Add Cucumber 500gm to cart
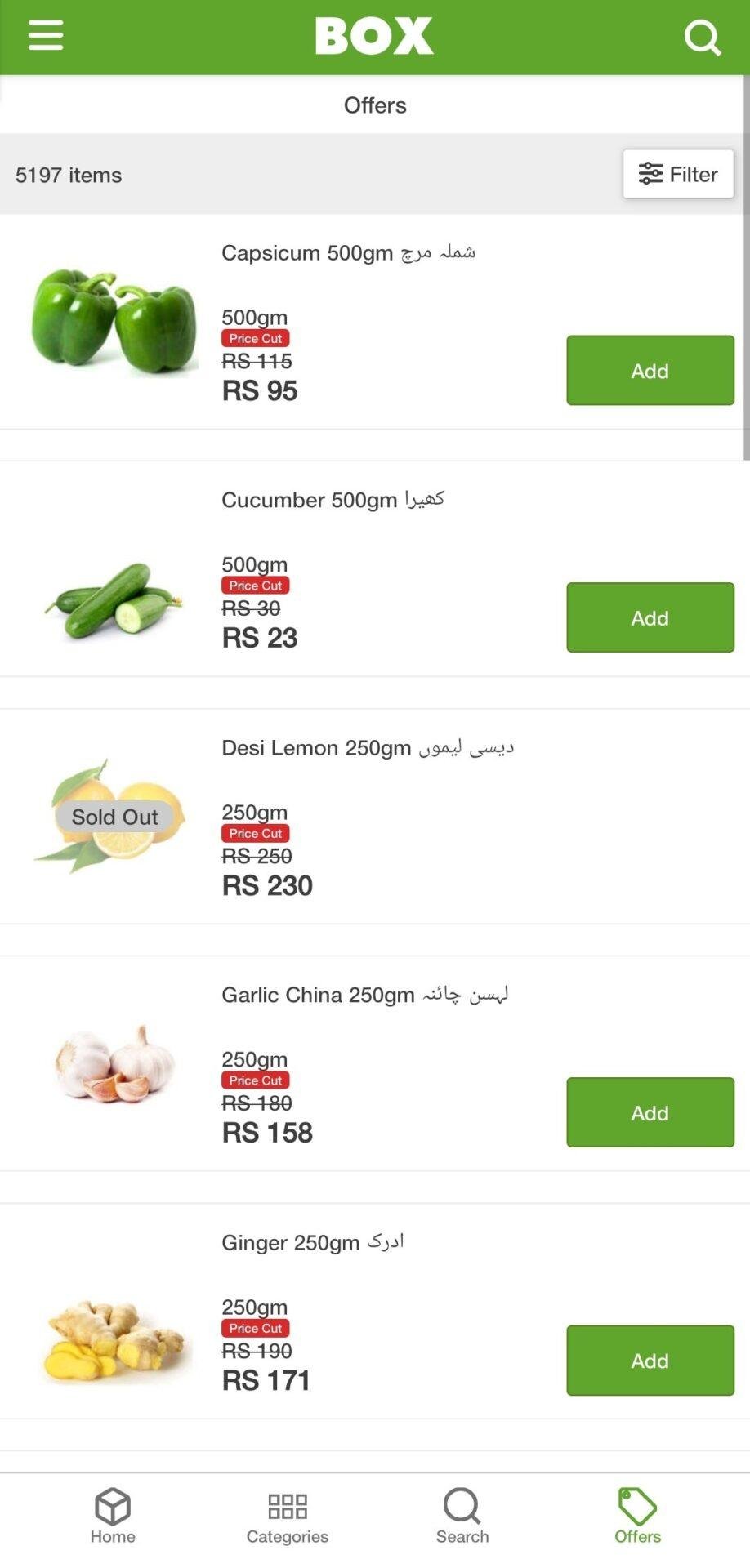 pyautogui.click(x=650, y=617)
